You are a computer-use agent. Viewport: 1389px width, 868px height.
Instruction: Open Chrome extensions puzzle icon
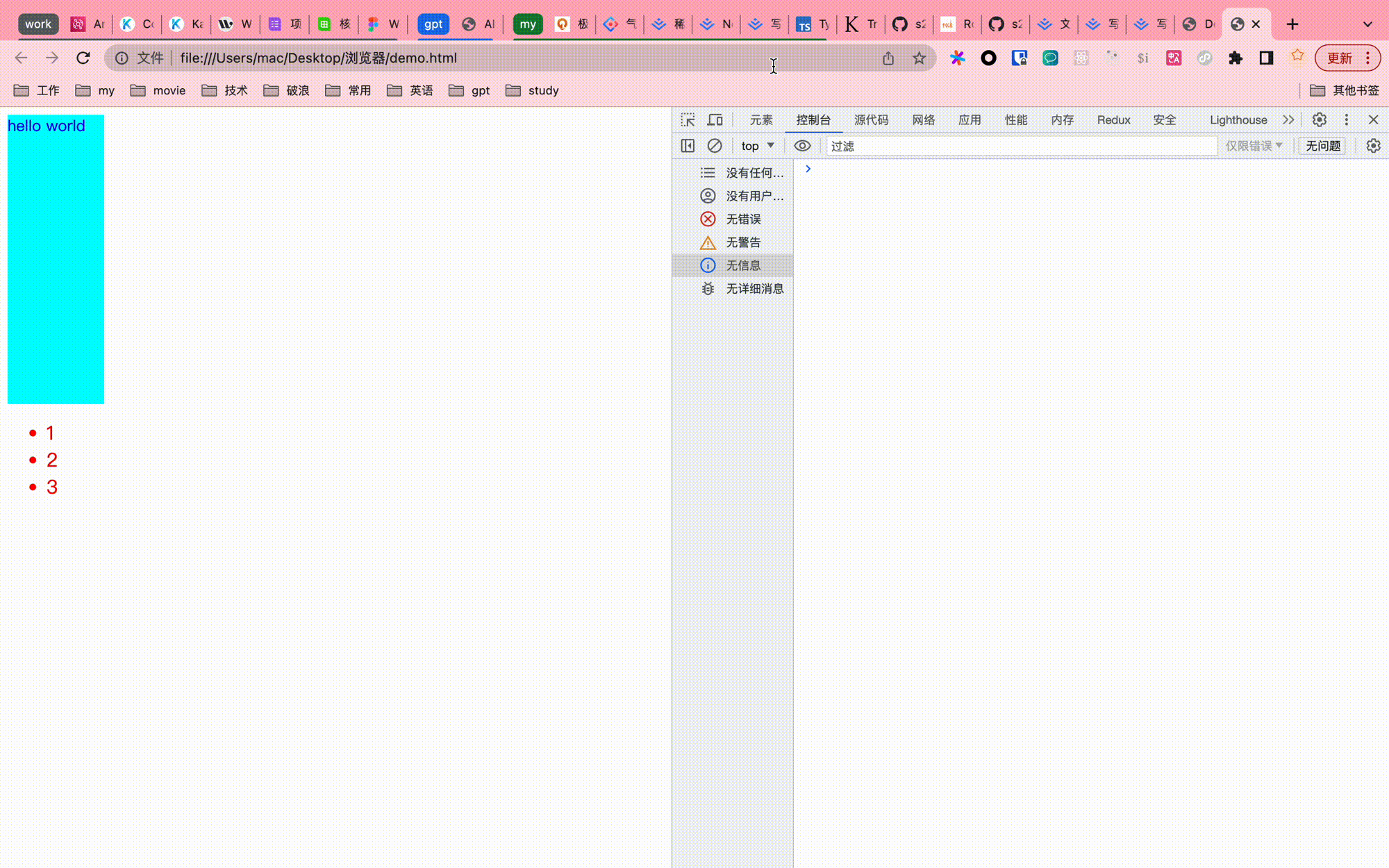coord(1236,58)
